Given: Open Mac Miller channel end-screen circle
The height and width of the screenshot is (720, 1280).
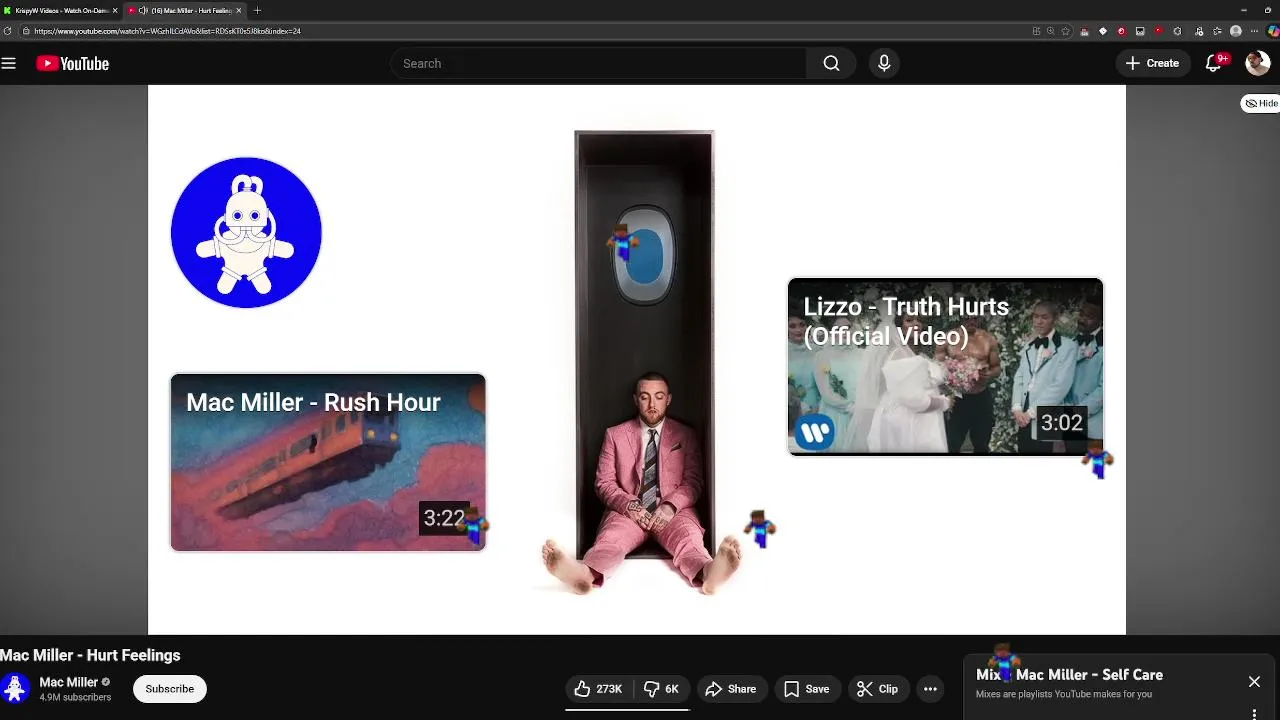Looking at the screenshot, I should tap(246, 232).
